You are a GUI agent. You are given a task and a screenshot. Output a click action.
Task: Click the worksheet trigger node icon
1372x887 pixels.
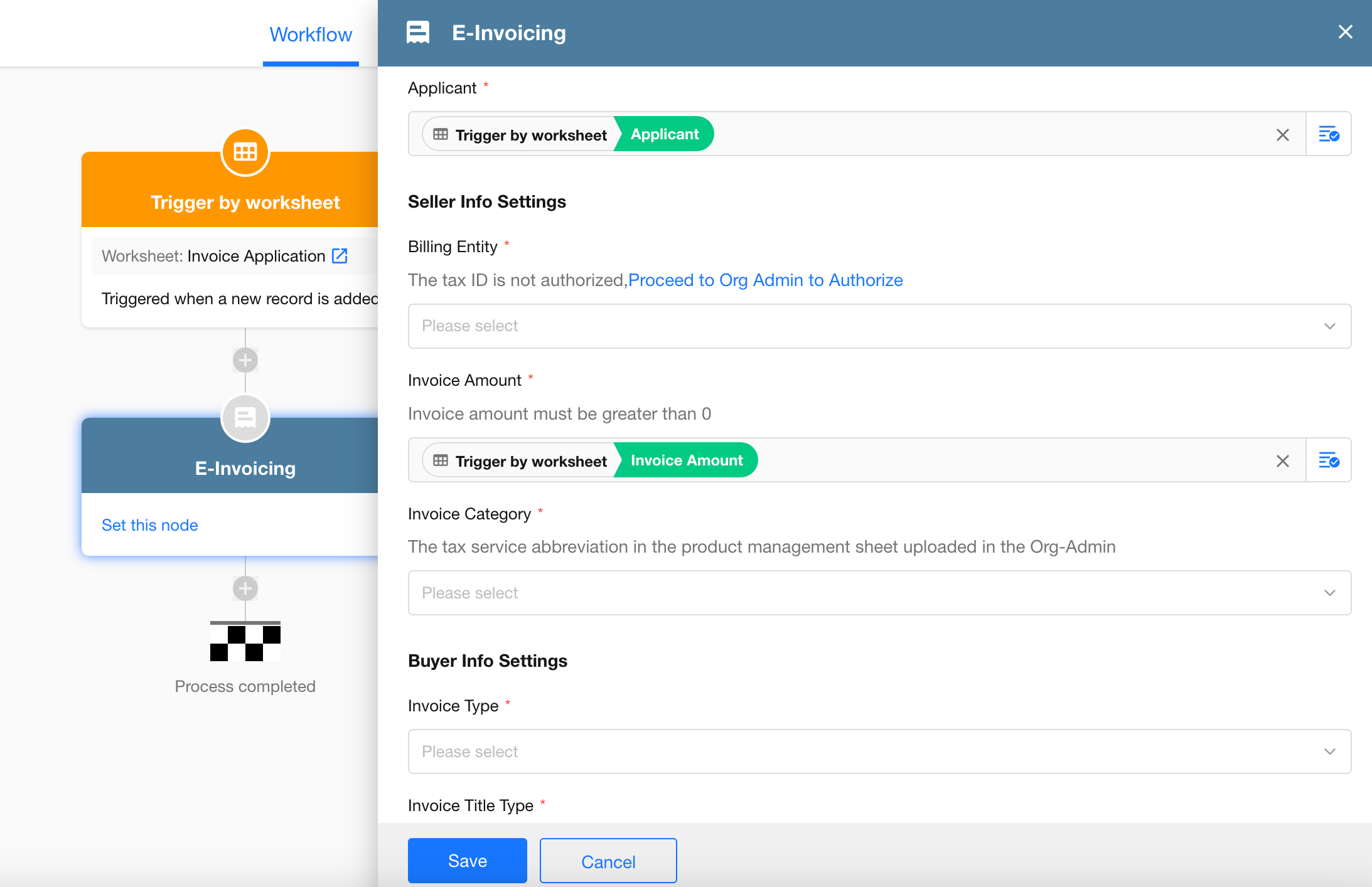coord(245,152)
